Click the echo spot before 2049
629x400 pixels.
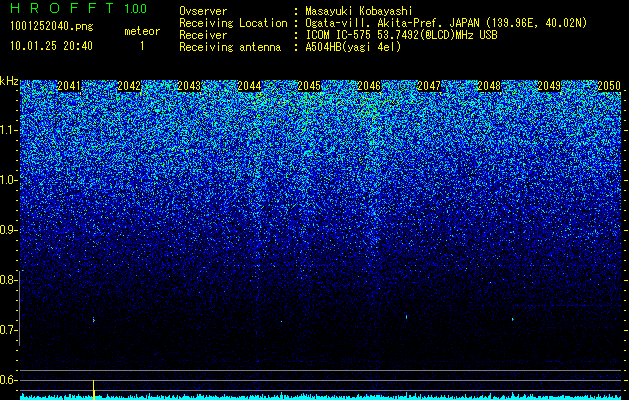513,319
